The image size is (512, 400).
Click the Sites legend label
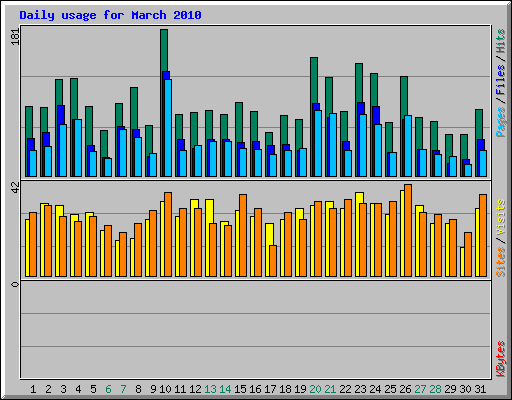(x=501, y=262)
